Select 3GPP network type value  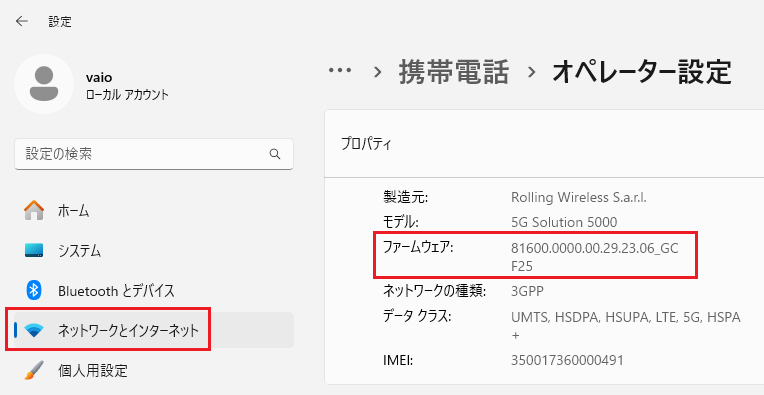click(527, 291)
